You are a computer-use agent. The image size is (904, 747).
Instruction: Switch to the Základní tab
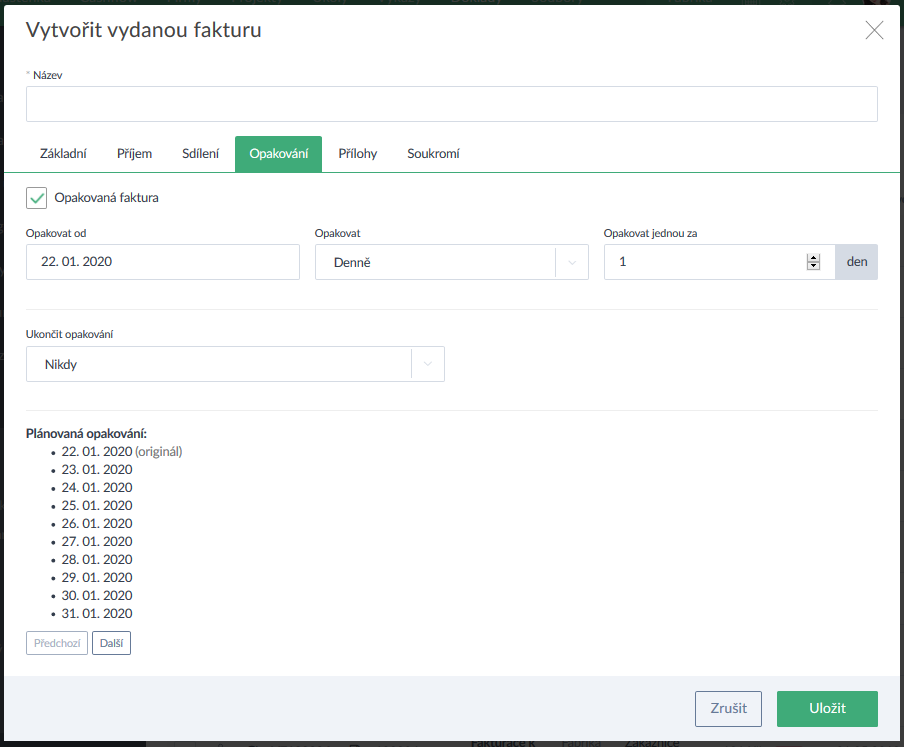point(62,154)
